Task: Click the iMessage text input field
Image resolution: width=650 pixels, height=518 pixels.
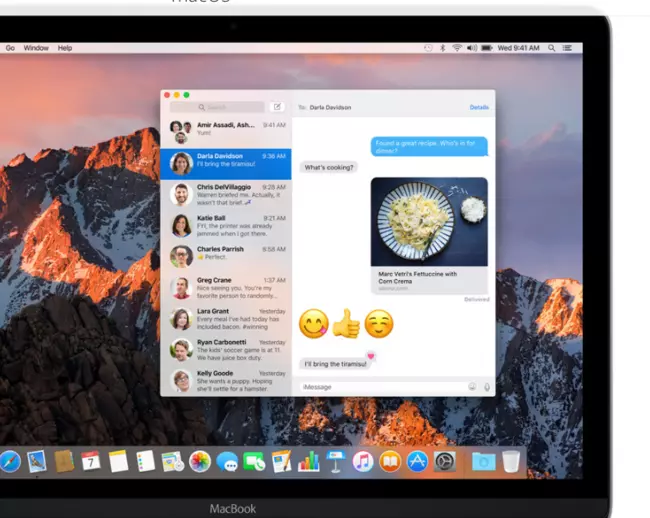Action: click(380, 386)
